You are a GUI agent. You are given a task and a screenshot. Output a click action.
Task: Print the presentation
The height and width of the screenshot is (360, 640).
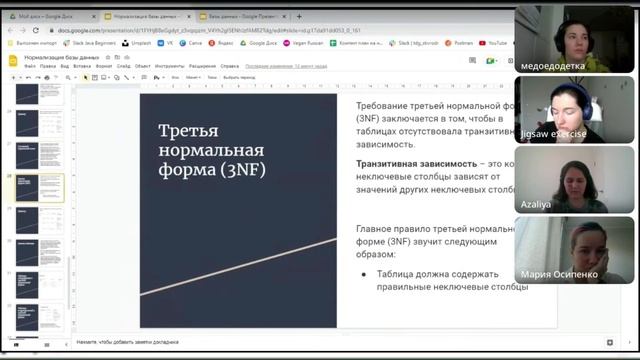pyautogui.click(x=47, y=77)
